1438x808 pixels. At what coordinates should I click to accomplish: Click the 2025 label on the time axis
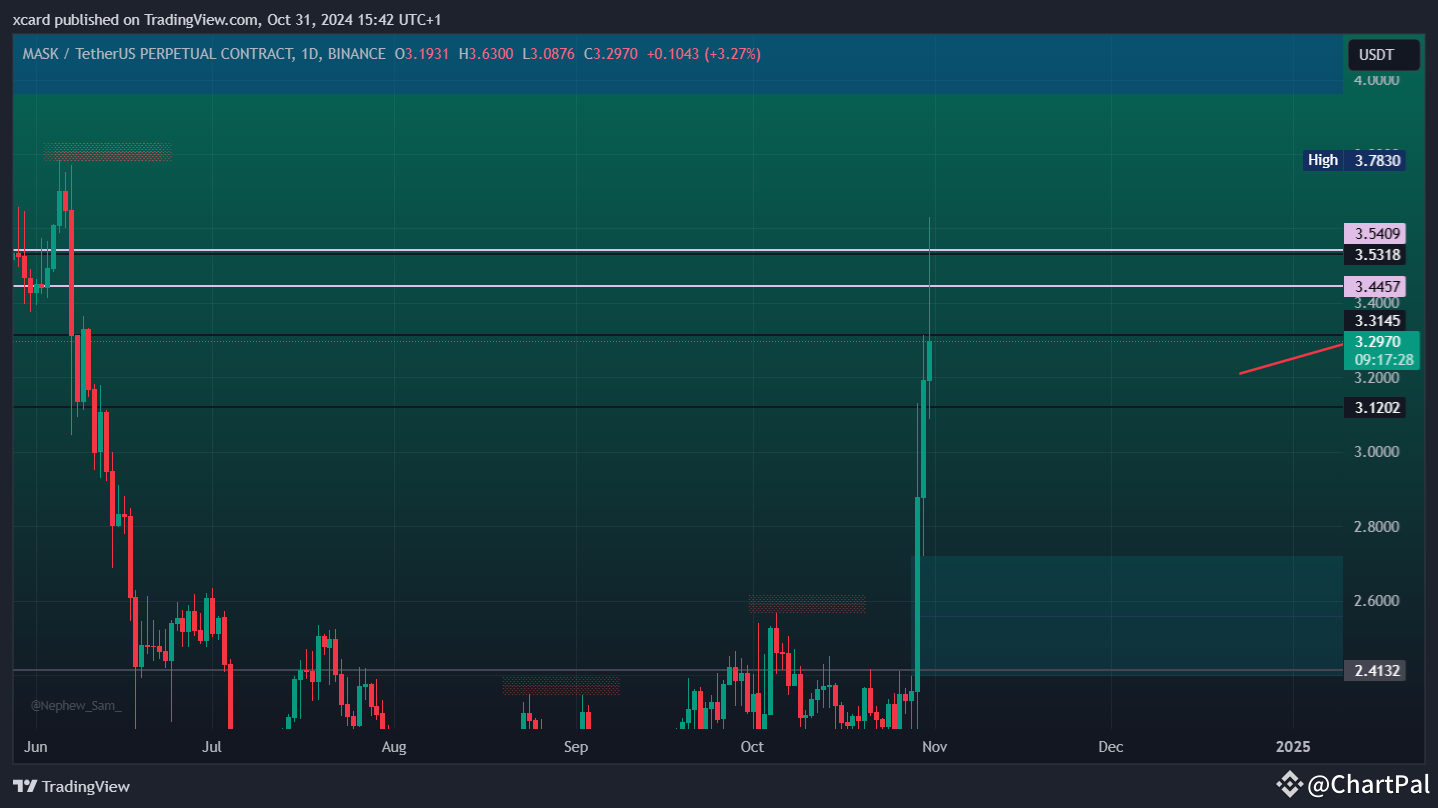pyautogui.click(x=1293, y=746)
